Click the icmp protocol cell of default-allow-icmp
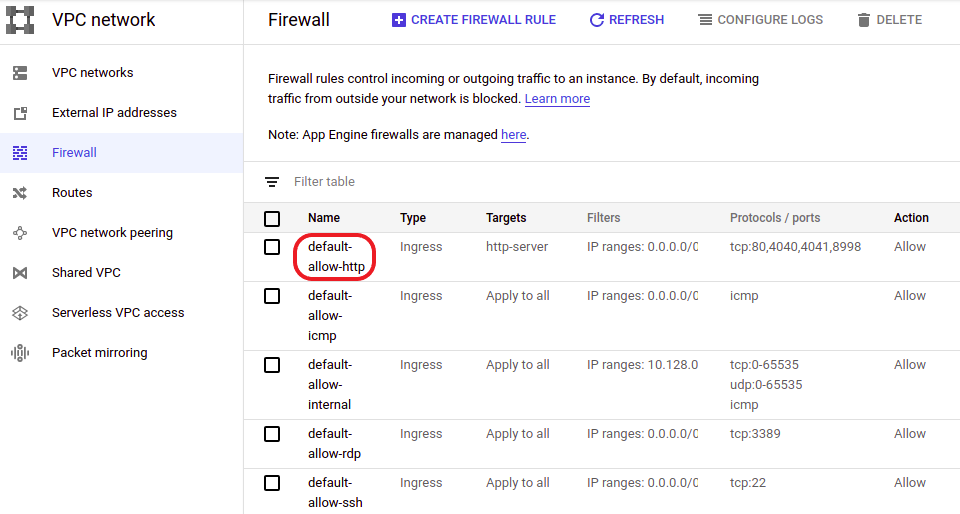 pos(744,296)
